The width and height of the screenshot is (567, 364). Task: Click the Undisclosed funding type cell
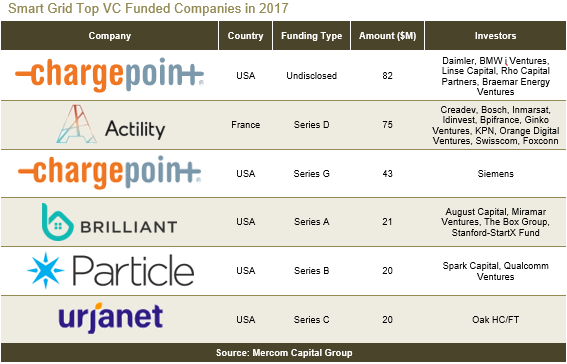pos(311,76)
